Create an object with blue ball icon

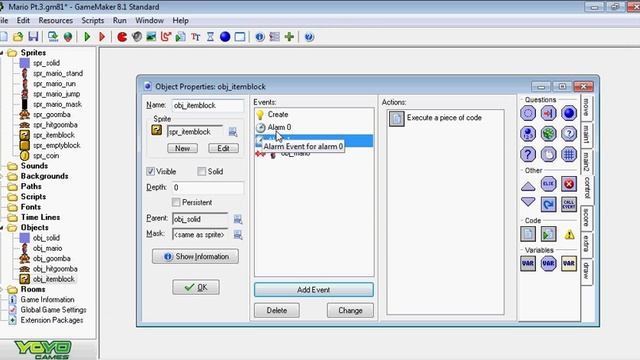[x=225, y=37]
